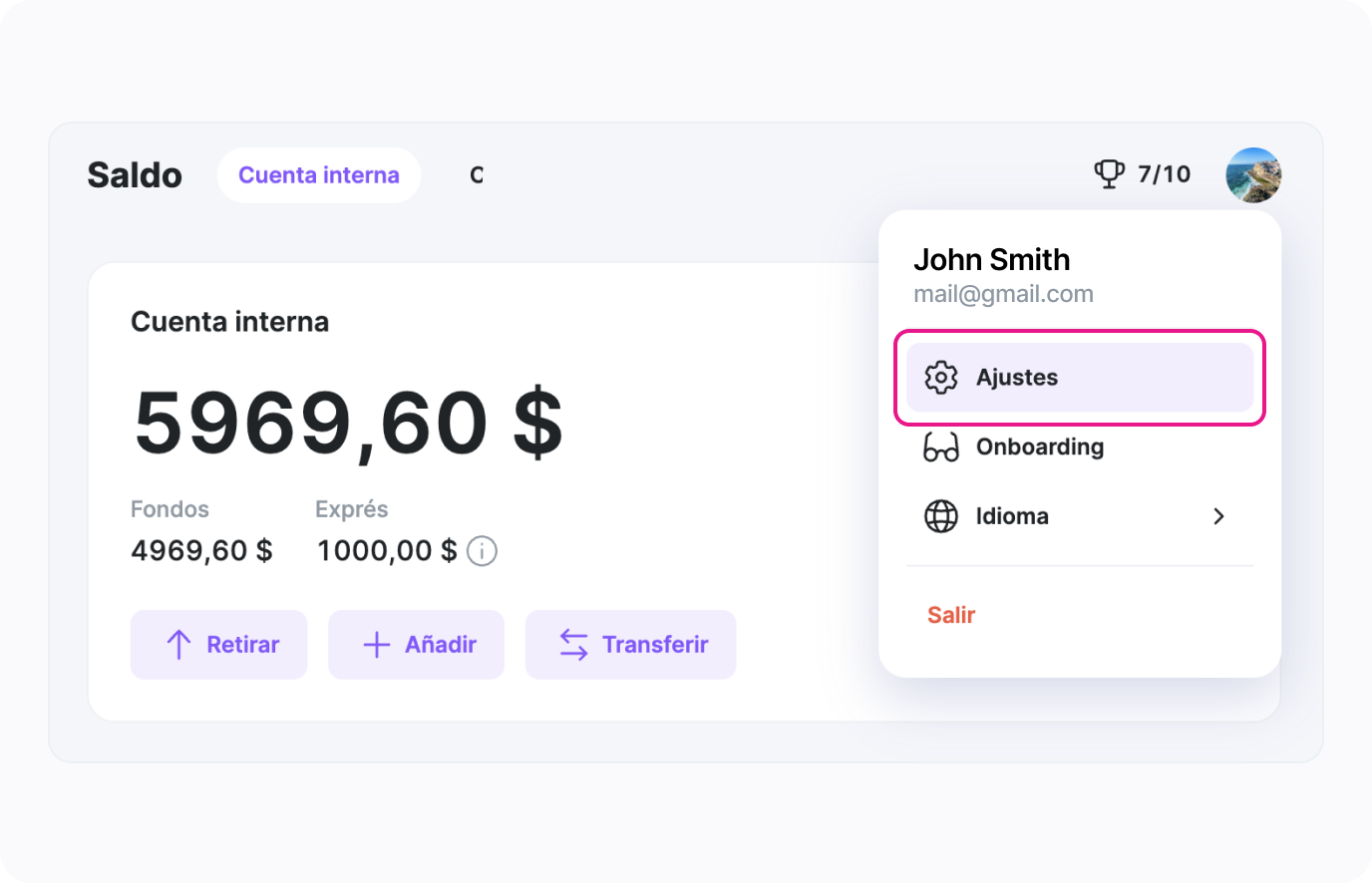Switch to the Cuenta interna tab
The image size is (1372, 883).
[x=318, y=175]
